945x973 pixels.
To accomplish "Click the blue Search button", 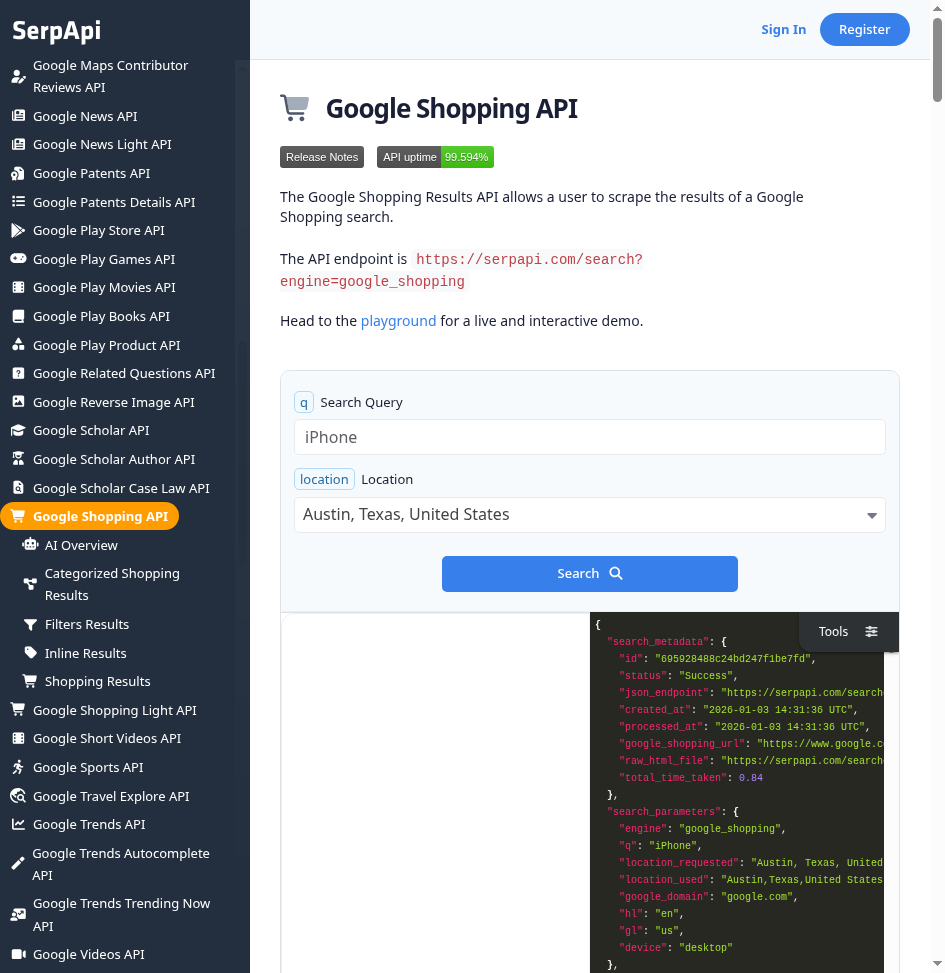I will point(589,573).
